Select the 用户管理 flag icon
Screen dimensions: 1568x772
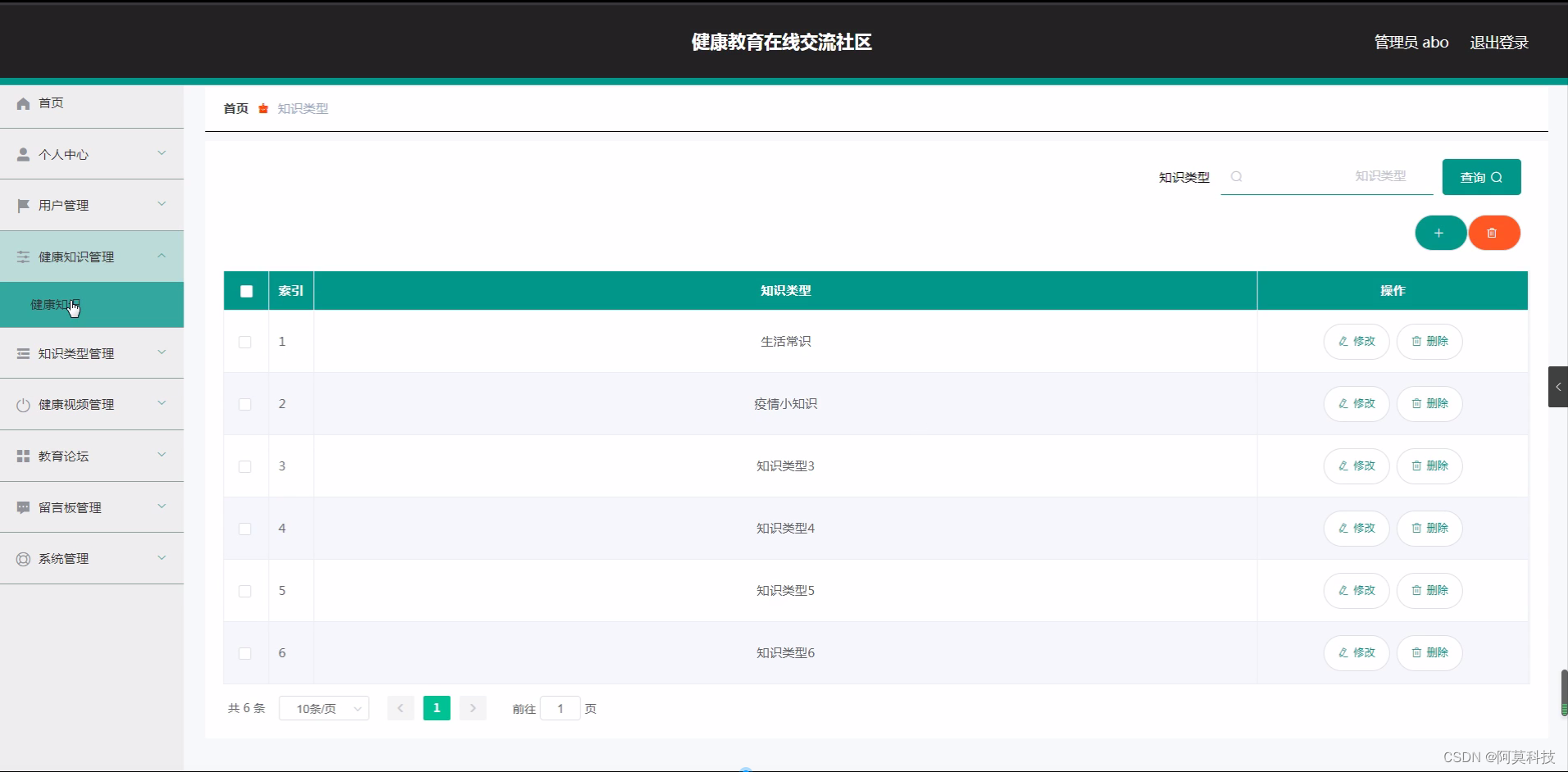point(22,205)
